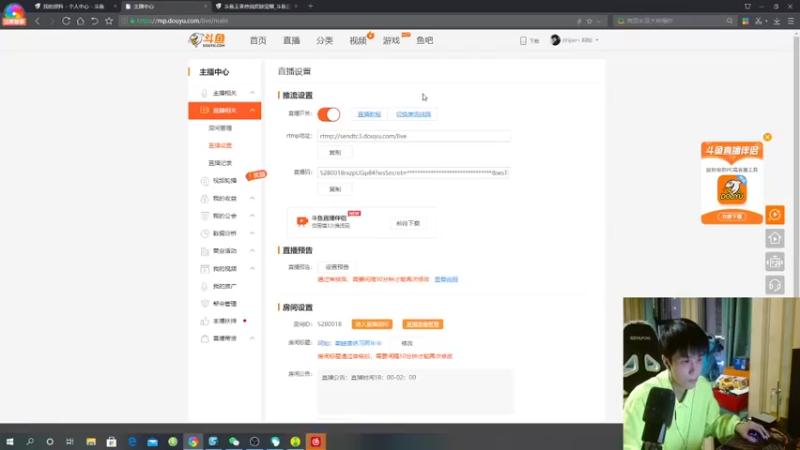Screen dimensions: 800x450
Task: Select 直播记录 in the sidebar
Action: (220, 163)
